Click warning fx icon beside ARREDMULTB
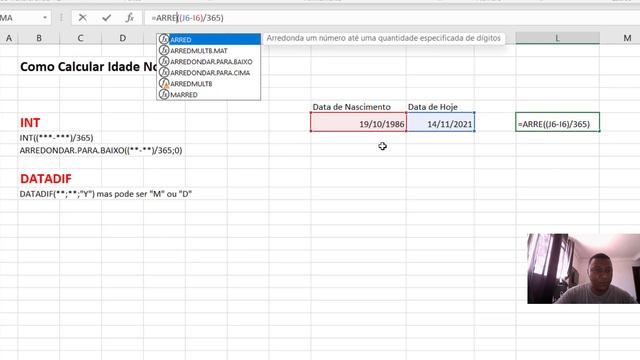 click(x=164, y=84)
